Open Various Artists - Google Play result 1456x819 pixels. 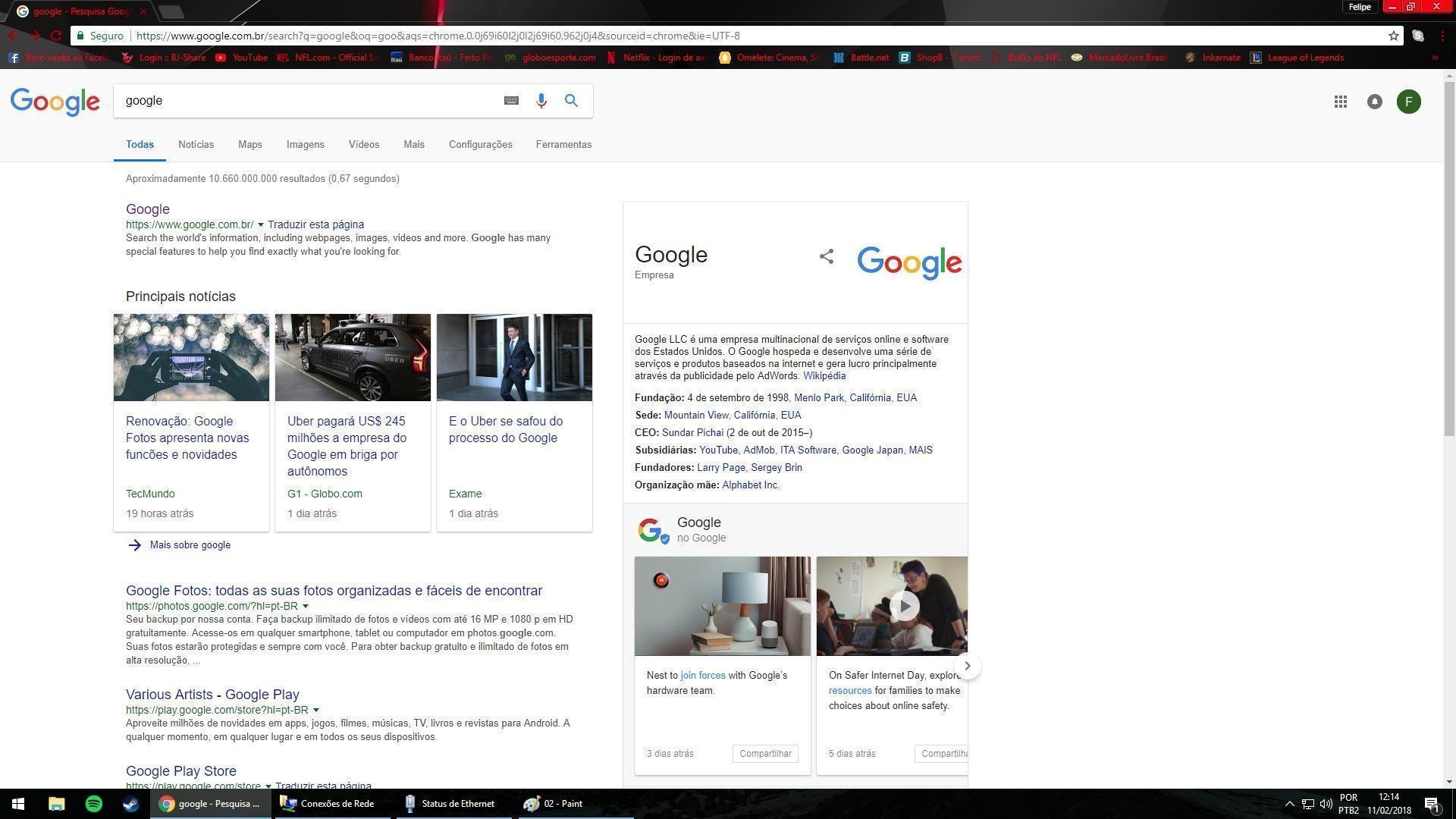212,695
